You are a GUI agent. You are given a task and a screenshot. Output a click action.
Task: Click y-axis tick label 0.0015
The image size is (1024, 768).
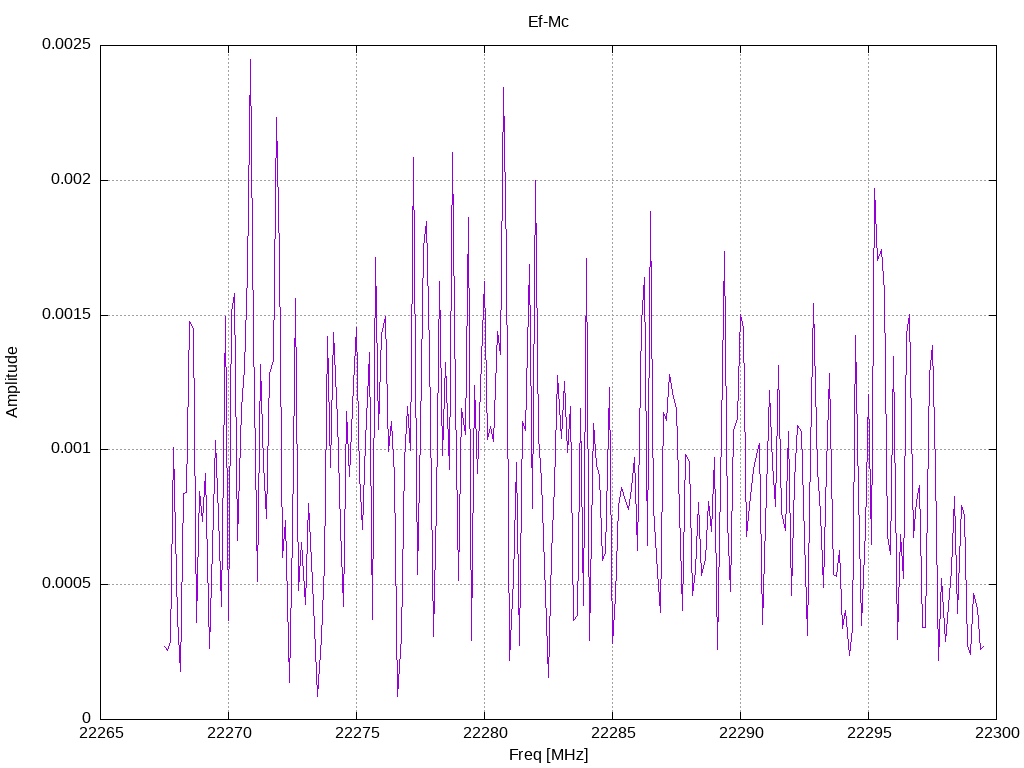(x=67, y=314)
